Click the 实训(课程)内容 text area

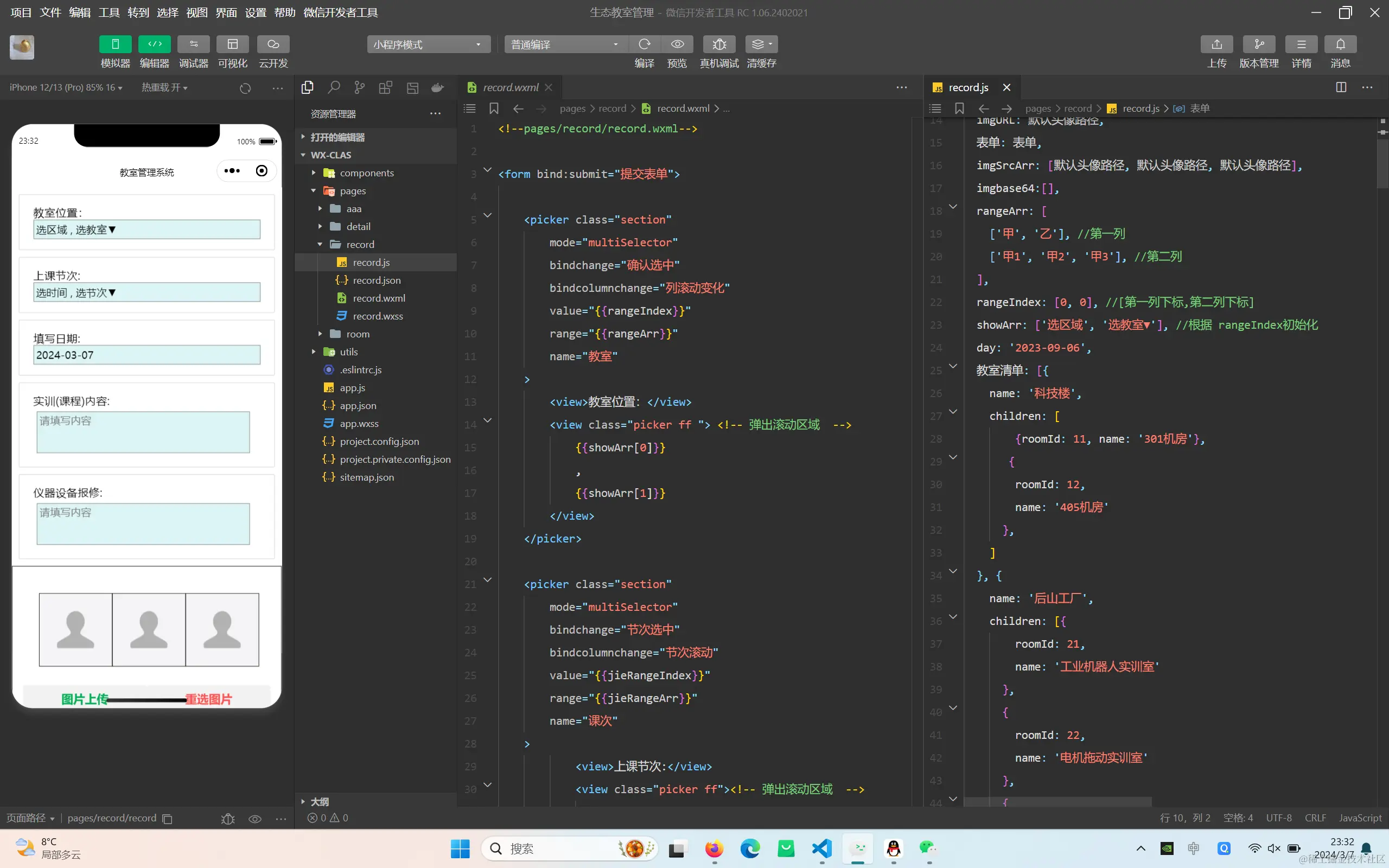click(143, 432)
